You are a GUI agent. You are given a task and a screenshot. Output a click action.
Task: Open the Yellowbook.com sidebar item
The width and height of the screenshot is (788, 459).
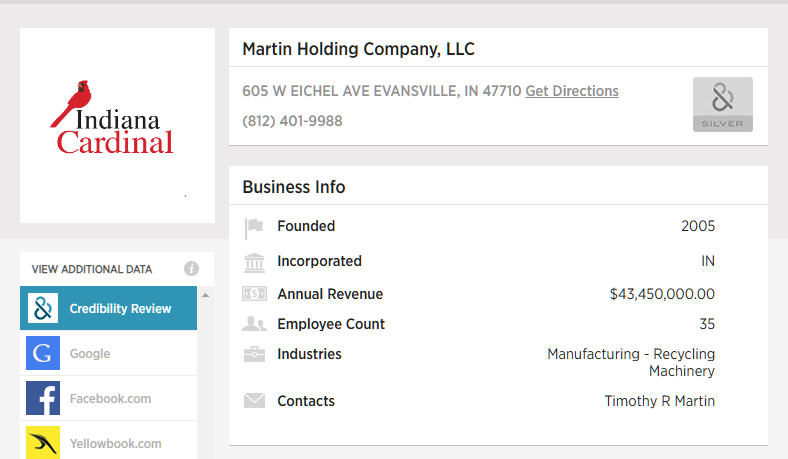click(x=115, y=443)
